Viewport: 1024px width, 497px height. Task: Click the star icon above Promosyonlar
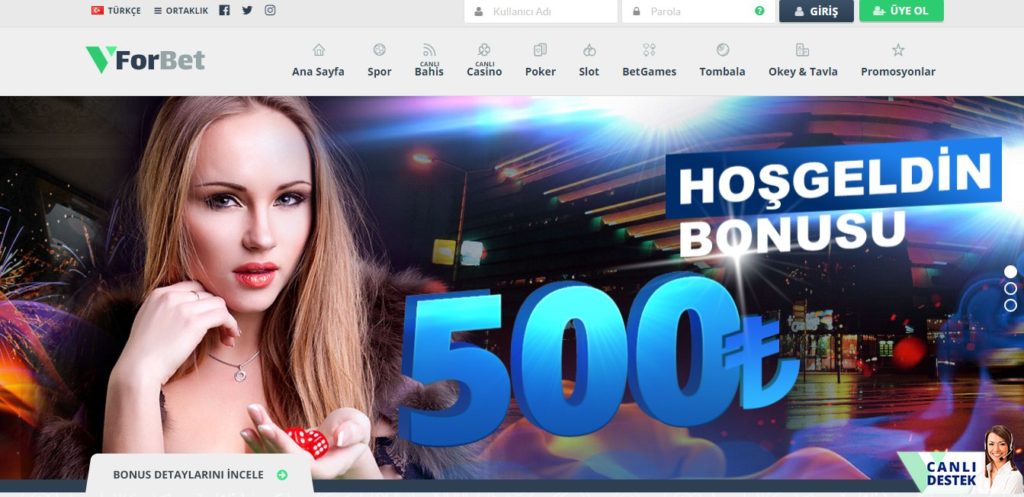click(898, 50)
